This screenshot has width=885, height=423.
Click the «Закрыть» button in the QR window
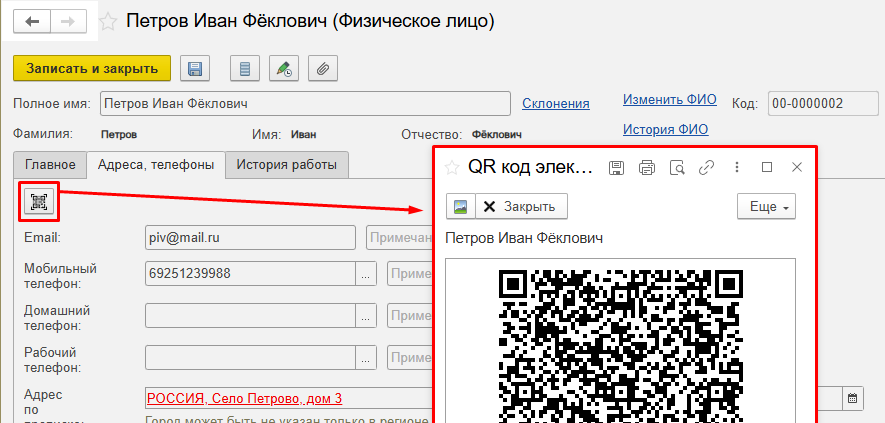click(x=522, y=206)
